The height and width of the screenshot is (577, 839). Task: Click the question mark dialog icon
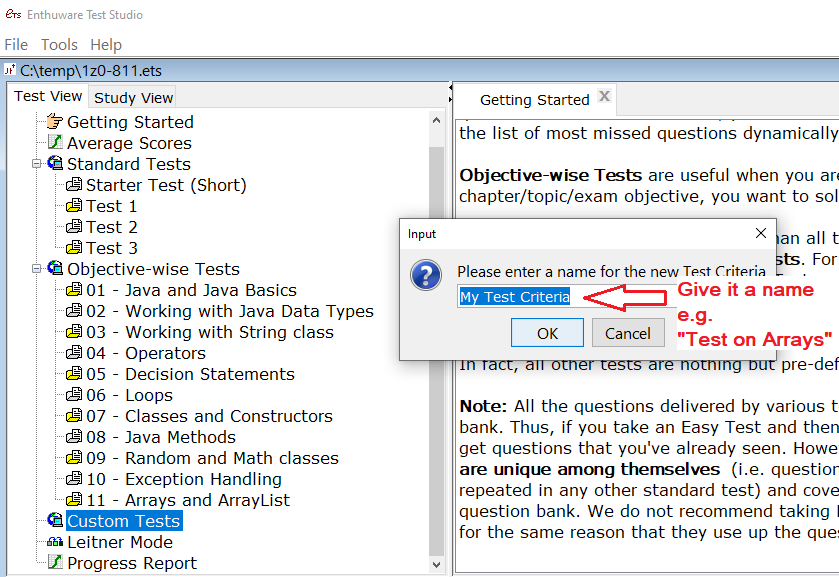(x=426, y=275)
